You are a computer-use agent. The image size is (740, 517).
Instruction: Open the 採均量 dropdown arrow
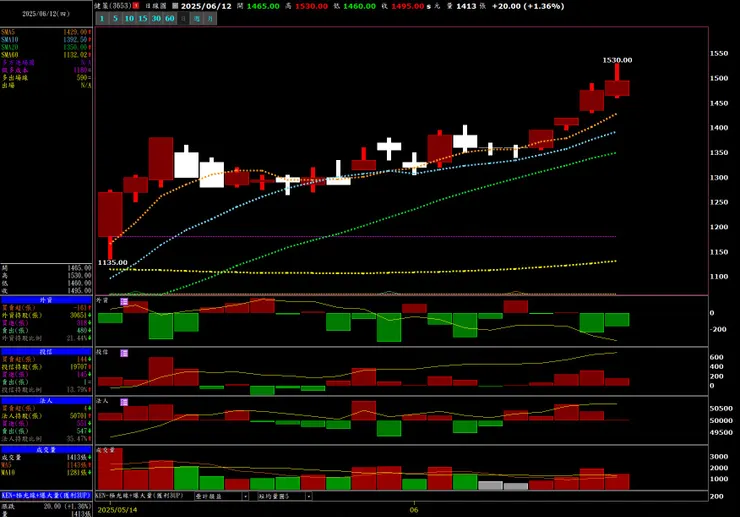(x=309, y=496)
